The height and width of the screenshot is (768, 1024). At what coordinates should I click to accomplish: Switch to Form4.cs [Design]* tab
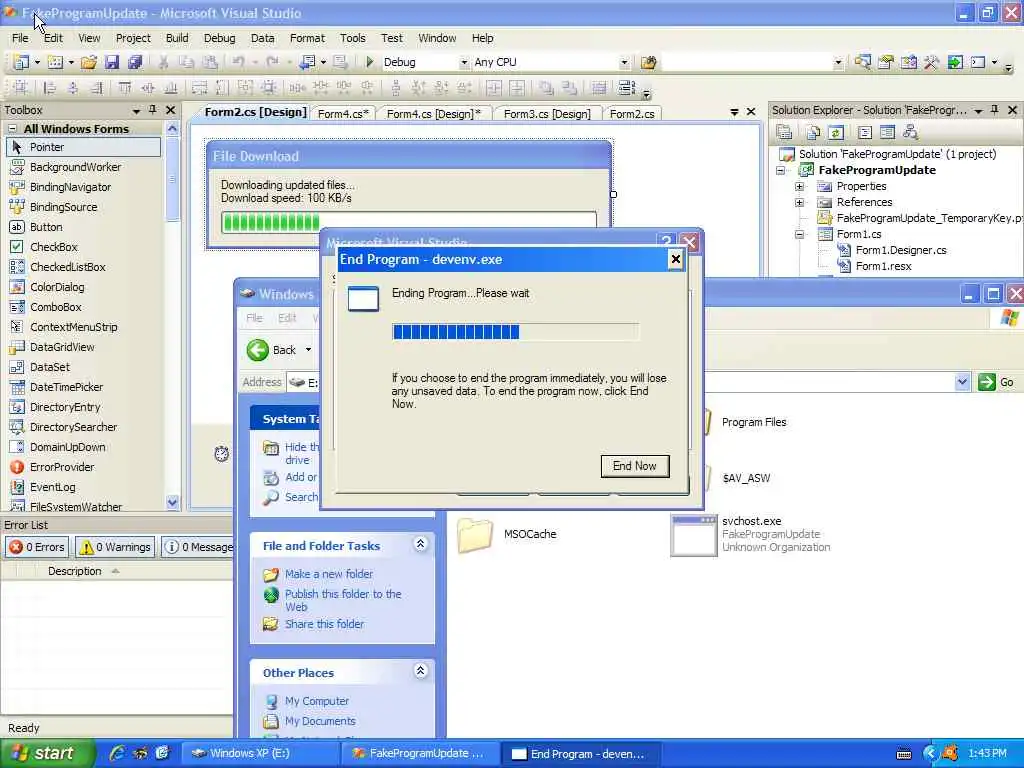click(434, 114)
